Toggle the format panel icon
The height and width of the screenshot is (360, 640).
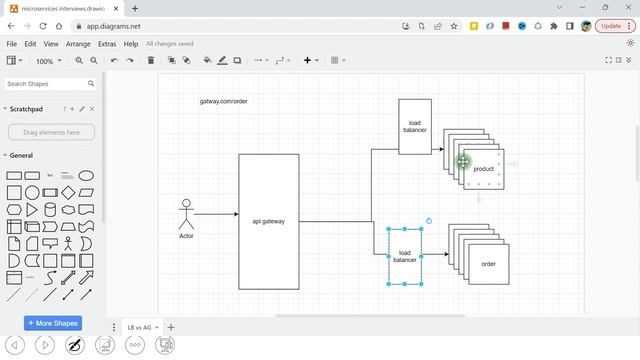coord(619,60)
